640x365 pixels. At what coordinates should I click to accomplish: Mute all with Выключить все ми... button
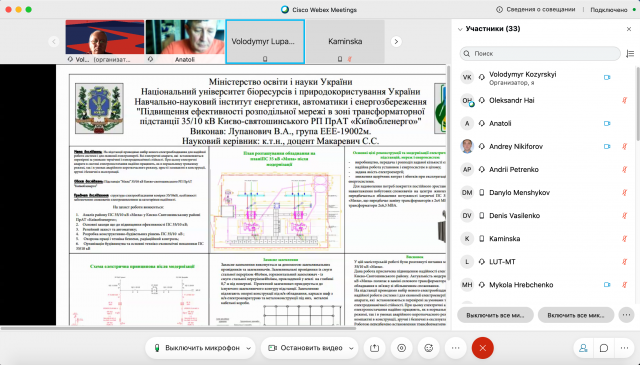pyautogui.click(x=495, y=315)
